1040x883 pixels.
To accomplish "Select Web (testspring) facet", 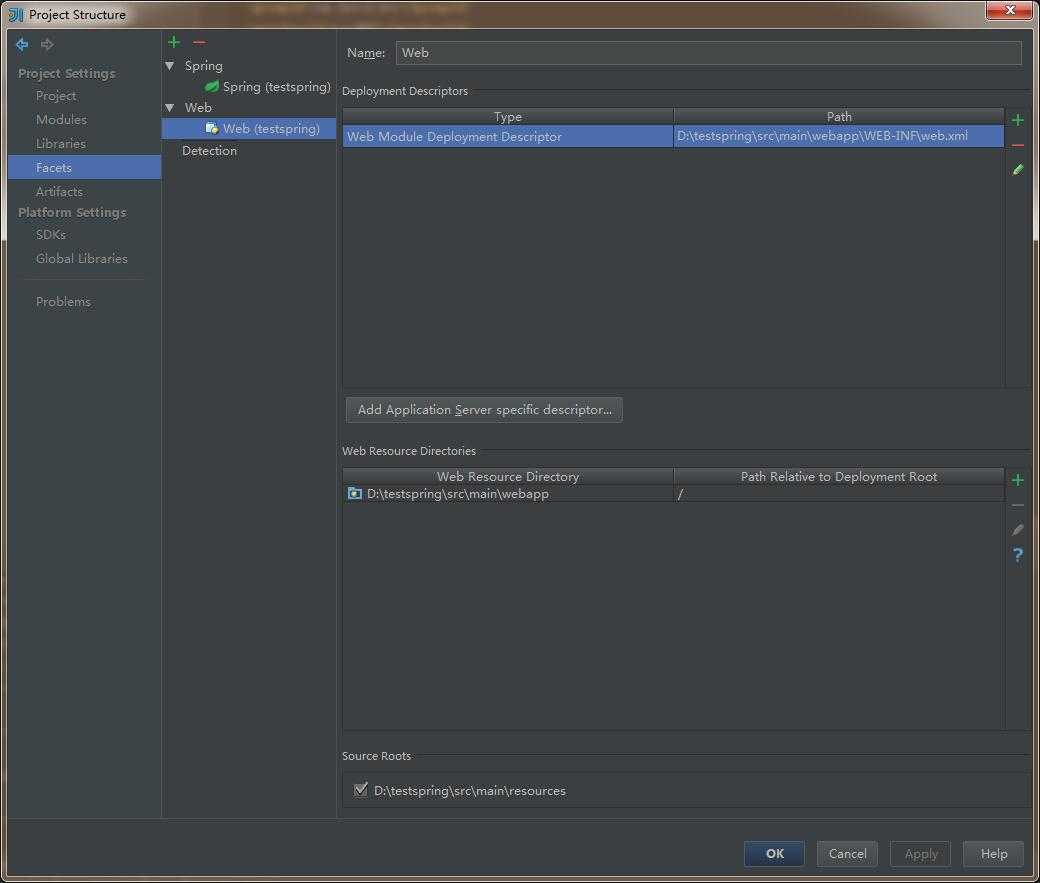I will pyautogui.click(x=249, y=128).
